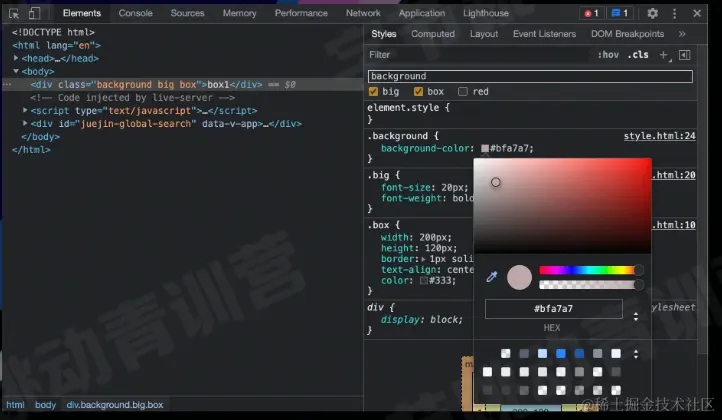The height and width of the screenshot is (420, 722).
Task: Collapse the body element node
Action: (x=16, y=71)
